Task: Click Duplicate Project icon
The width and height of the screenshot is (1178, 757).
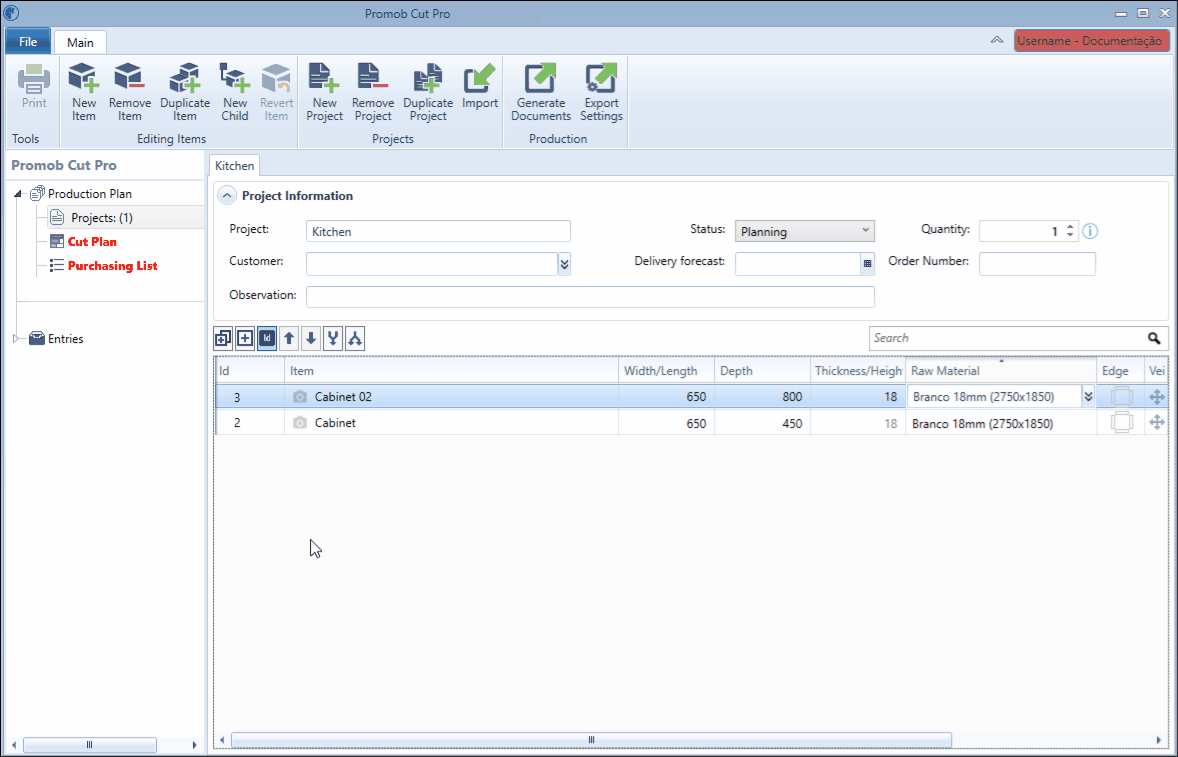Action: (x=428, y=92)
